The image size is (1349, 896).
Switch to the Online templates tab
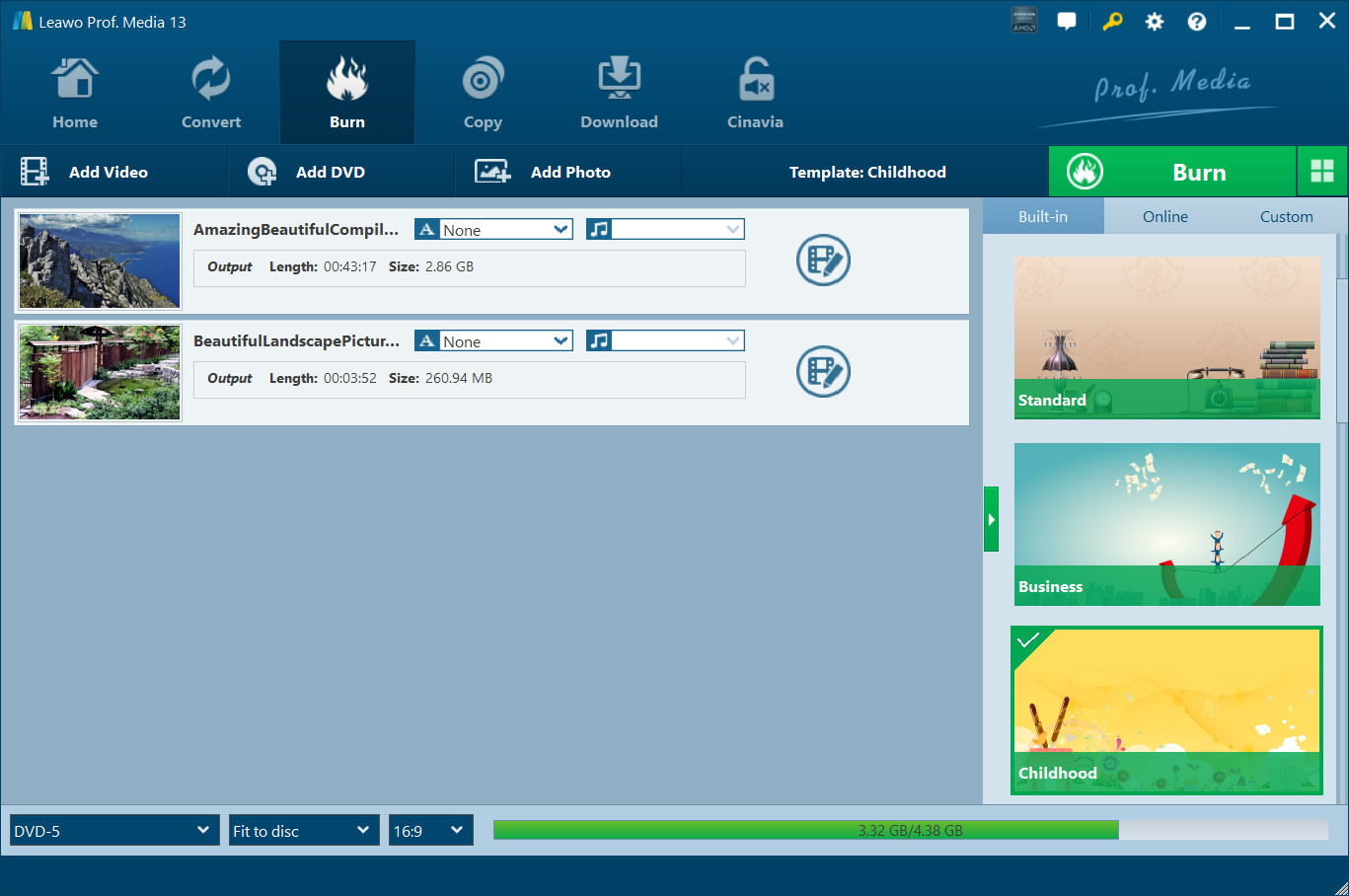1164,216
